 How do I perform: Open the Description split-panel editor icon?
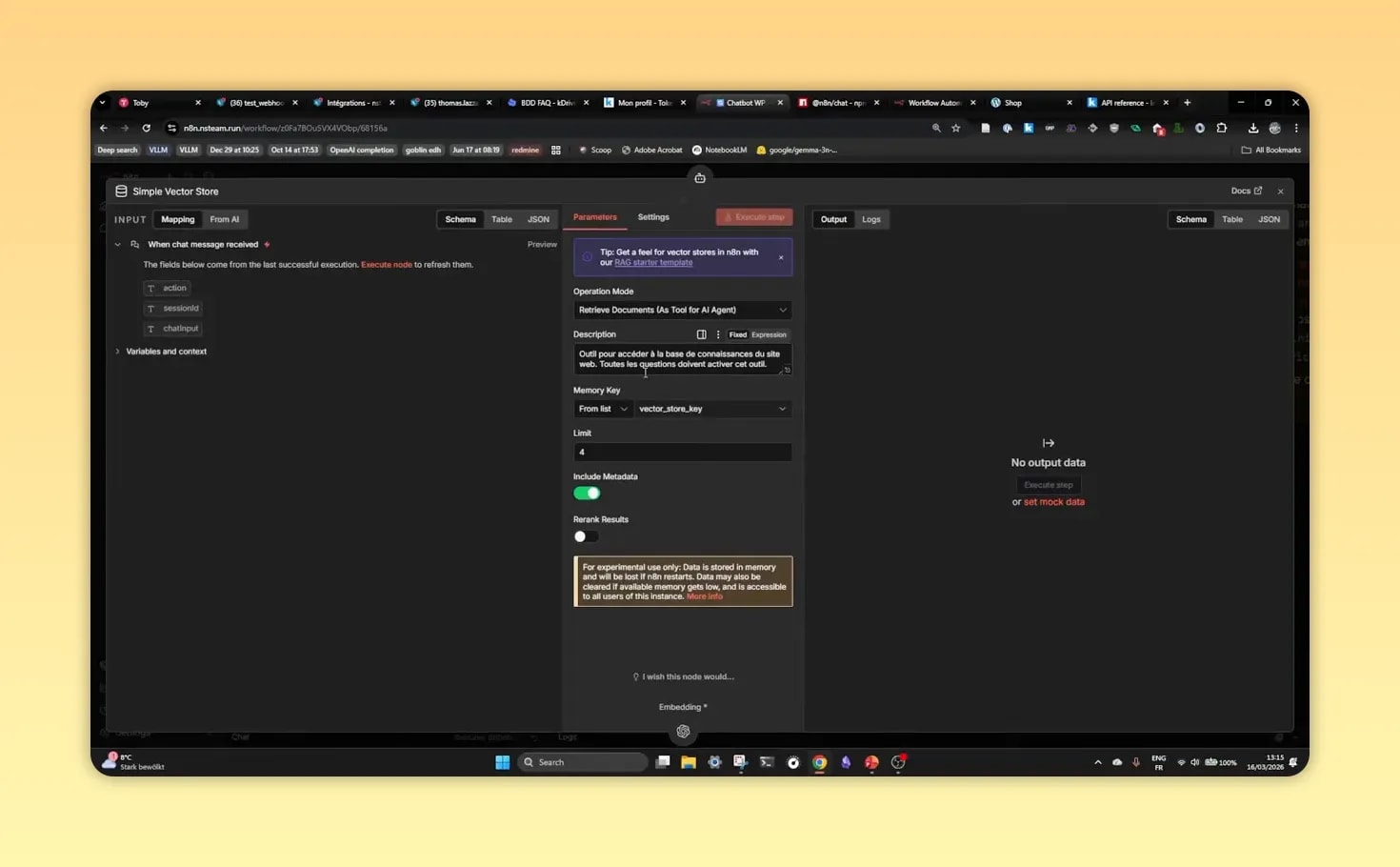pyautogui.click(x=702, y=334)
